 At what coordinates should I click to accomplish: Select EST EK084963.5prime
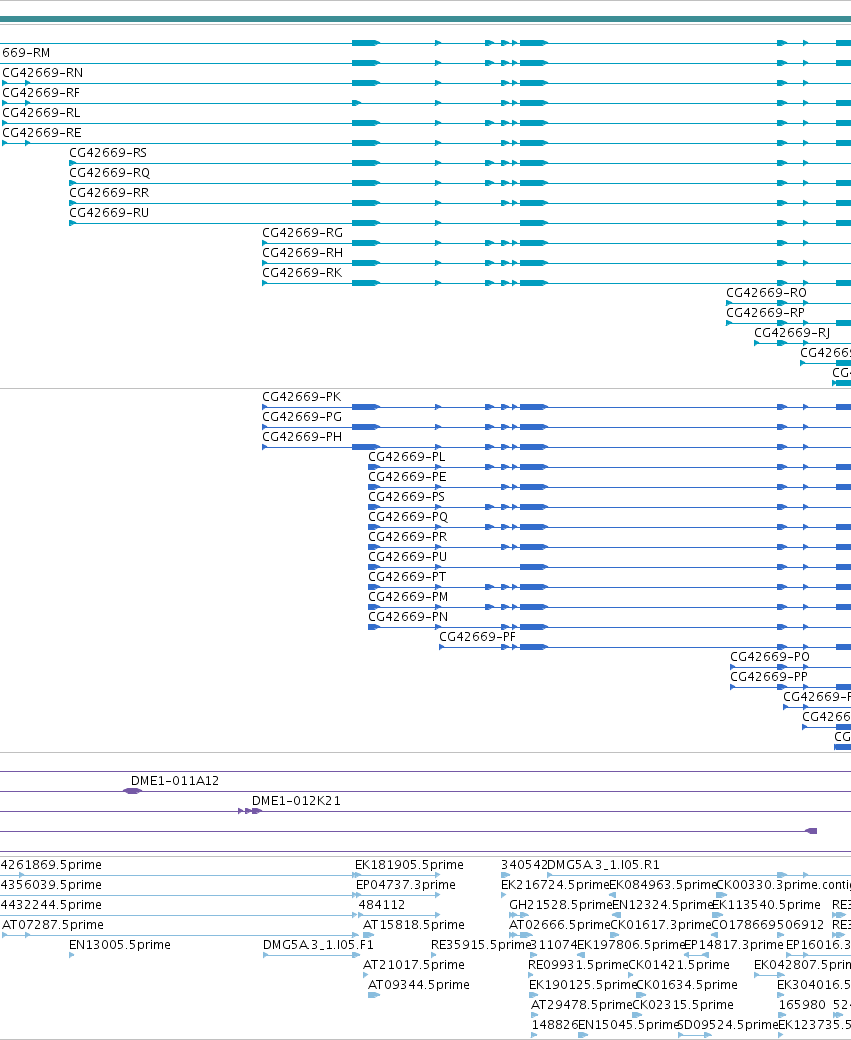coord(663,885)
